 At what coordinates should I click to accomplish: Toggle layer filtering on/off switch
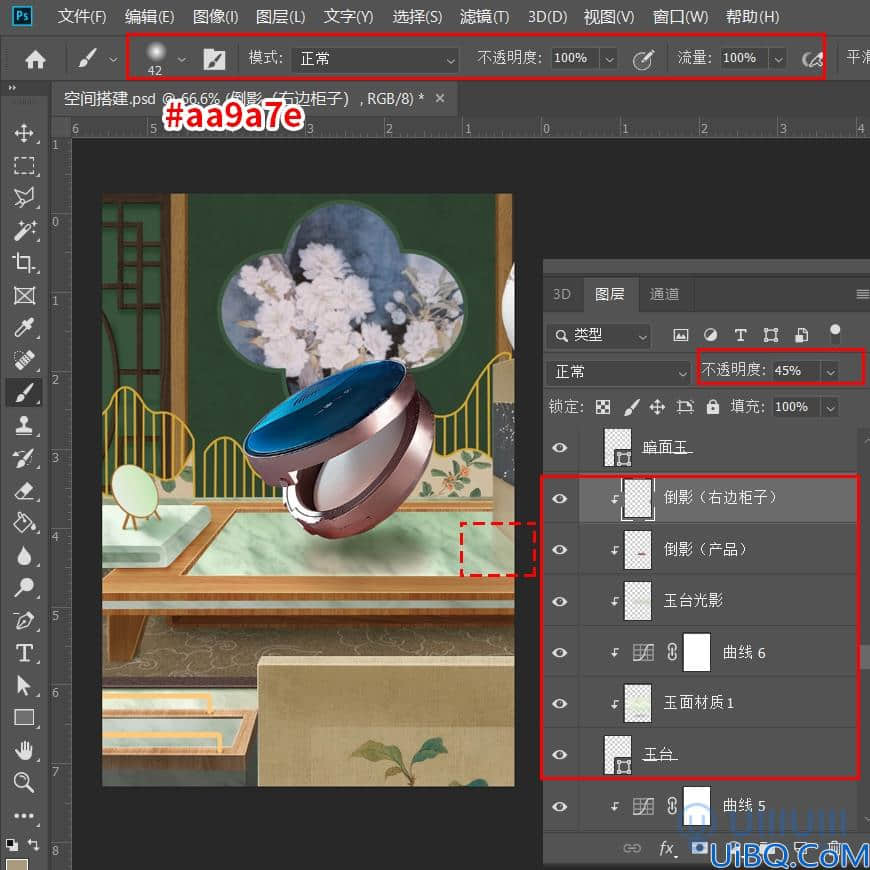coord(835,335)
